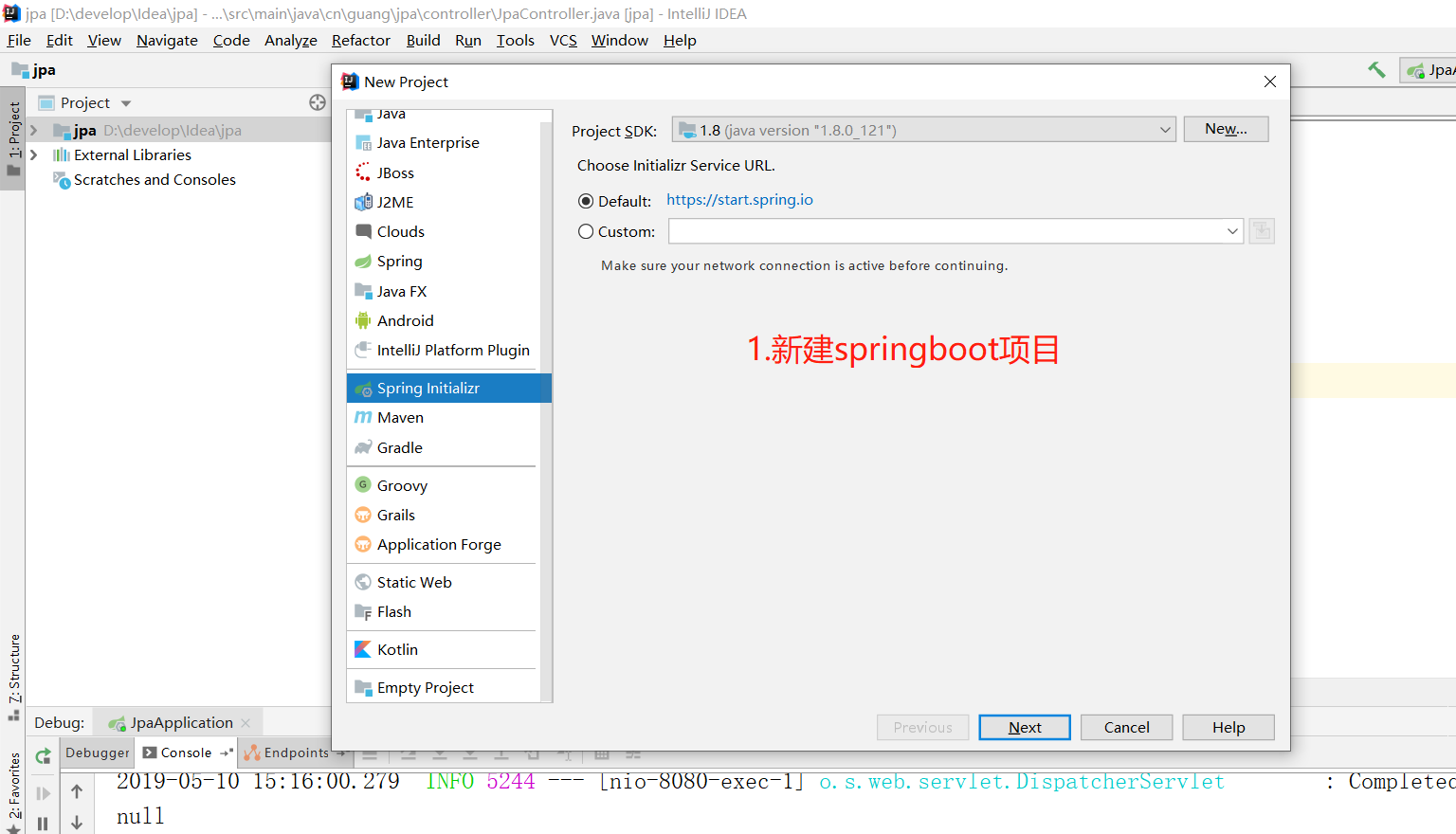Open the 1: Project tool window tab

13,138
